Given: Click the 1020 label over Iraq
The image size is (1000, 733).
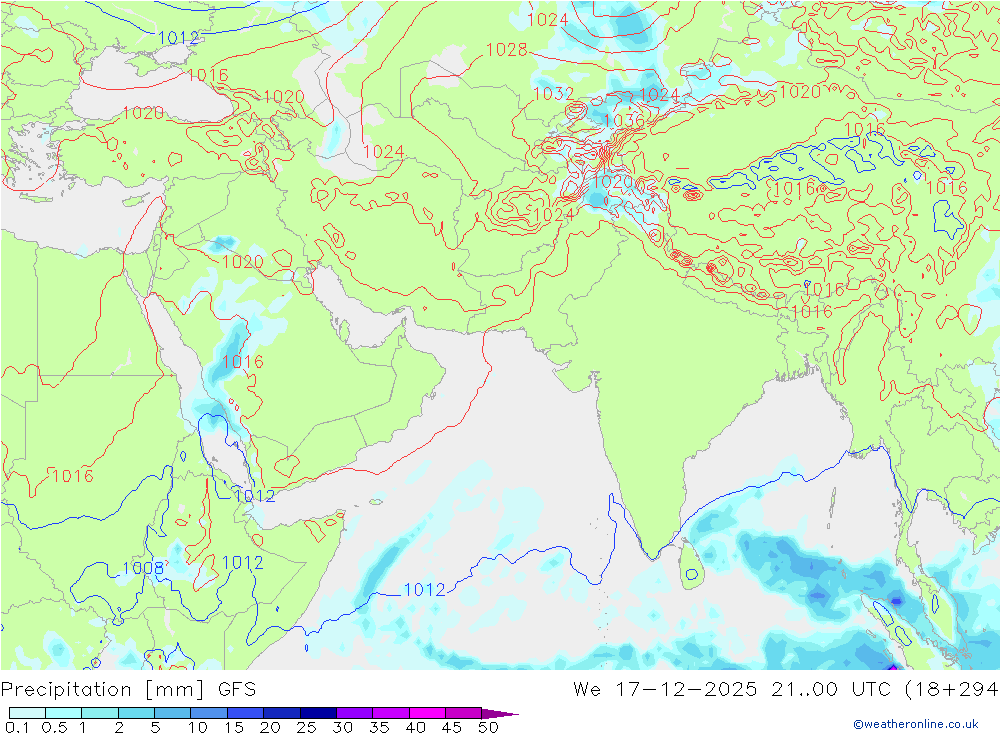Looking at the screenshot, I should click(243, 262).
